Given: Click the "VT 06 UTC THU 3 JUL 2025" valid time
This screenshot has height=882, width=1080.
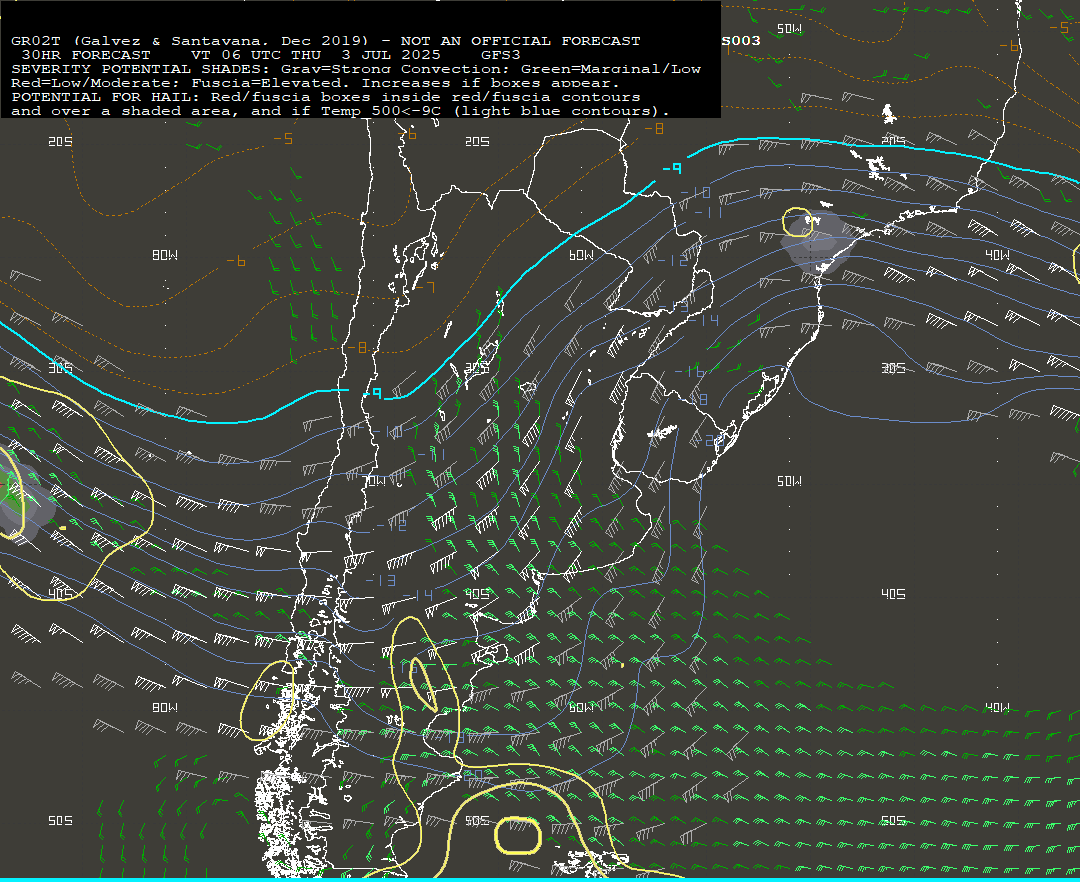Looking at the screenshot, I should [315, 55].
